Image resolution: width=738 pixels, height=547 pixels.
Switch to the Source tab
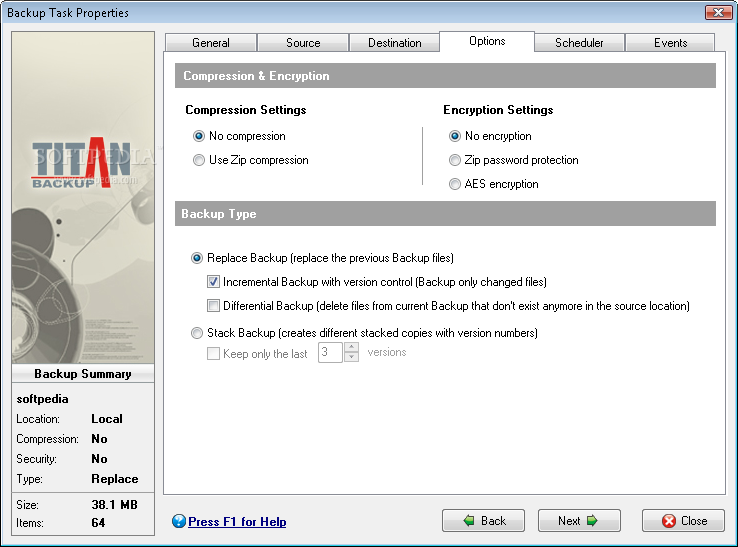click(x=303, y=43)
